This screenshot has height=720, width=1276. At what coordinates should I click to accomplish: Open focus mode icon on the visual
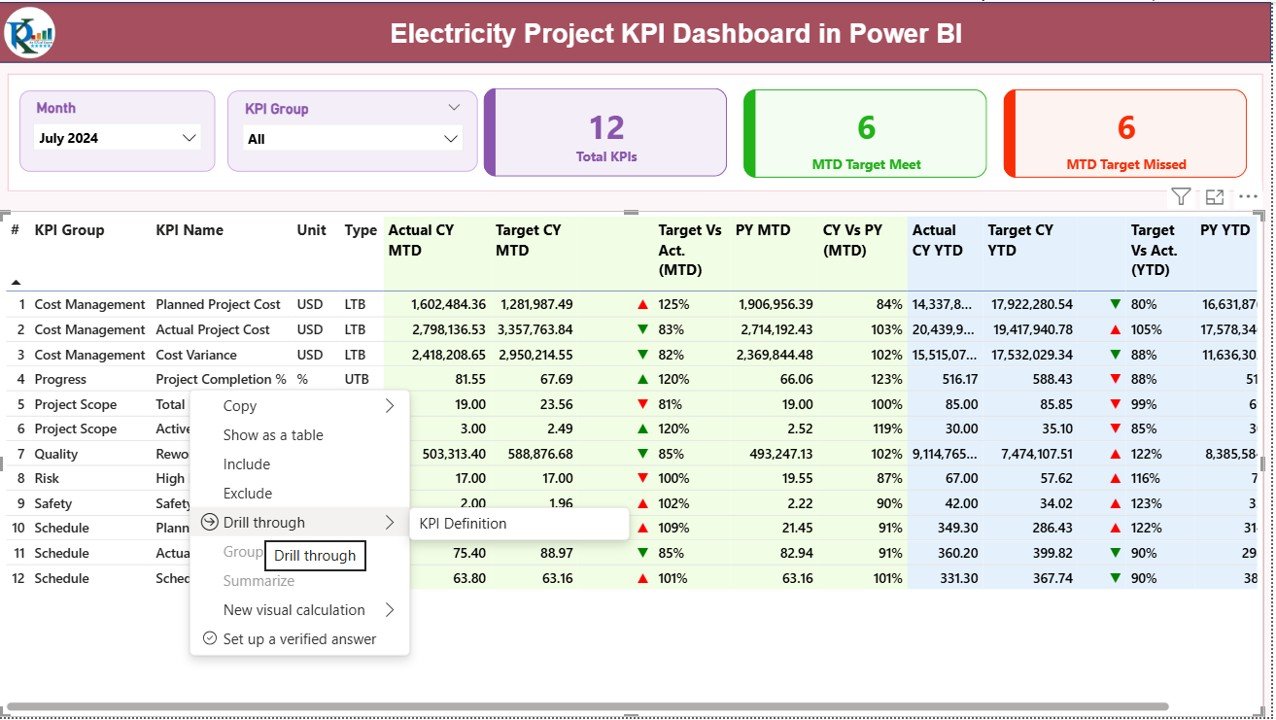point(1215,197)
